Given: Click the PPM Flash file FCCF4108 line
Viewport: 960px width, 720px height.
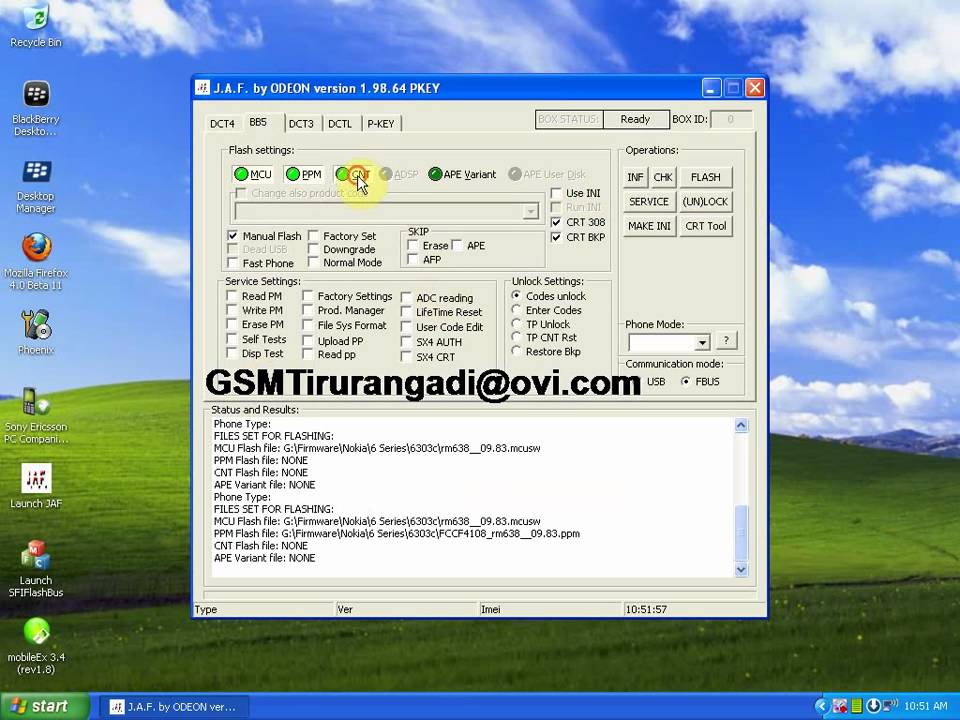Looking at the screenshot, I should point(397,533).
